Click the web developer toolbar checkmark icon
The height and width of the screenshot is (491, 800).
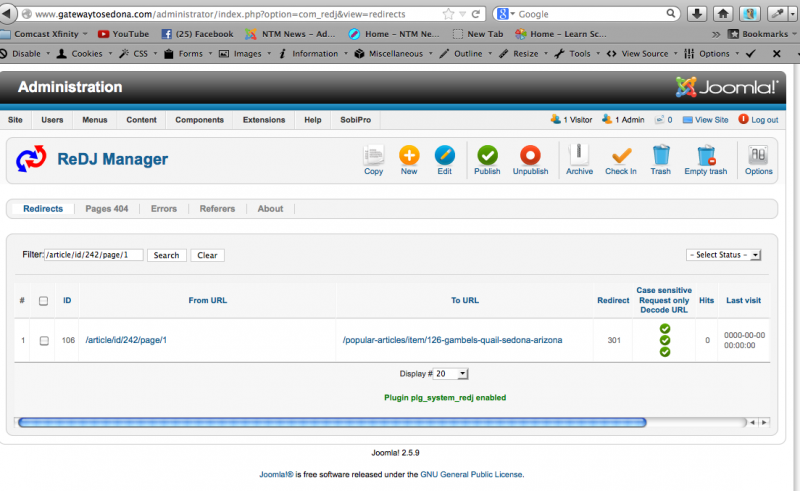coord(751,54)
